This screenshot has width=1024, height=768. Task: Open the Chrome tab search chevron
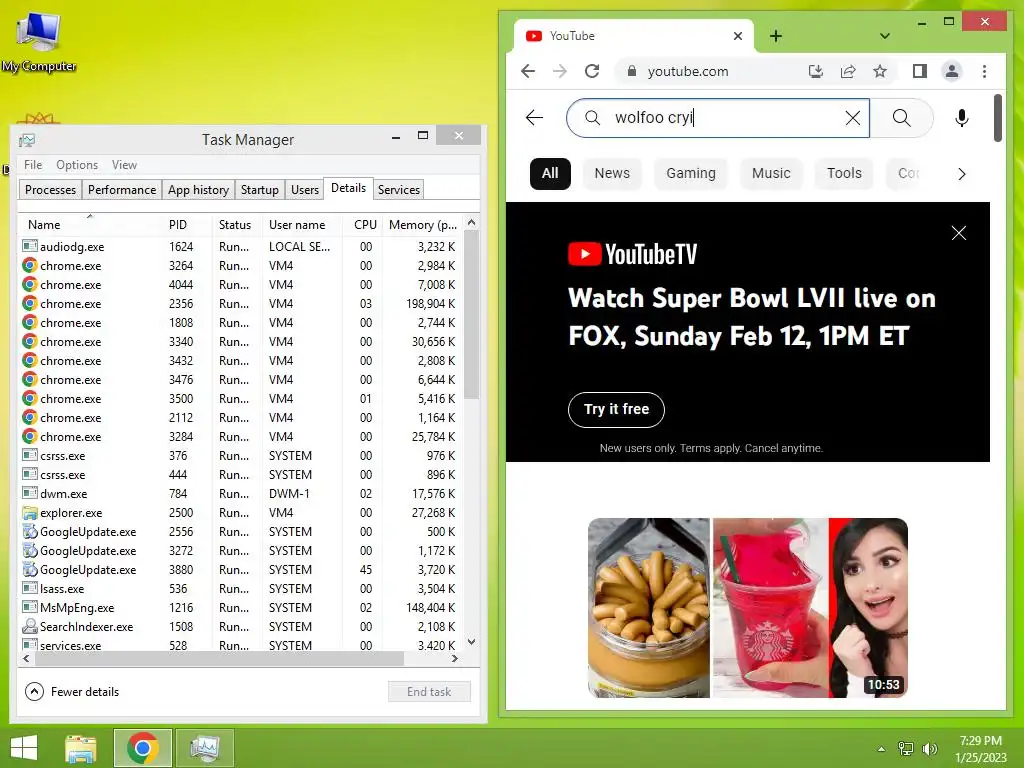click(x=885, y=36)
